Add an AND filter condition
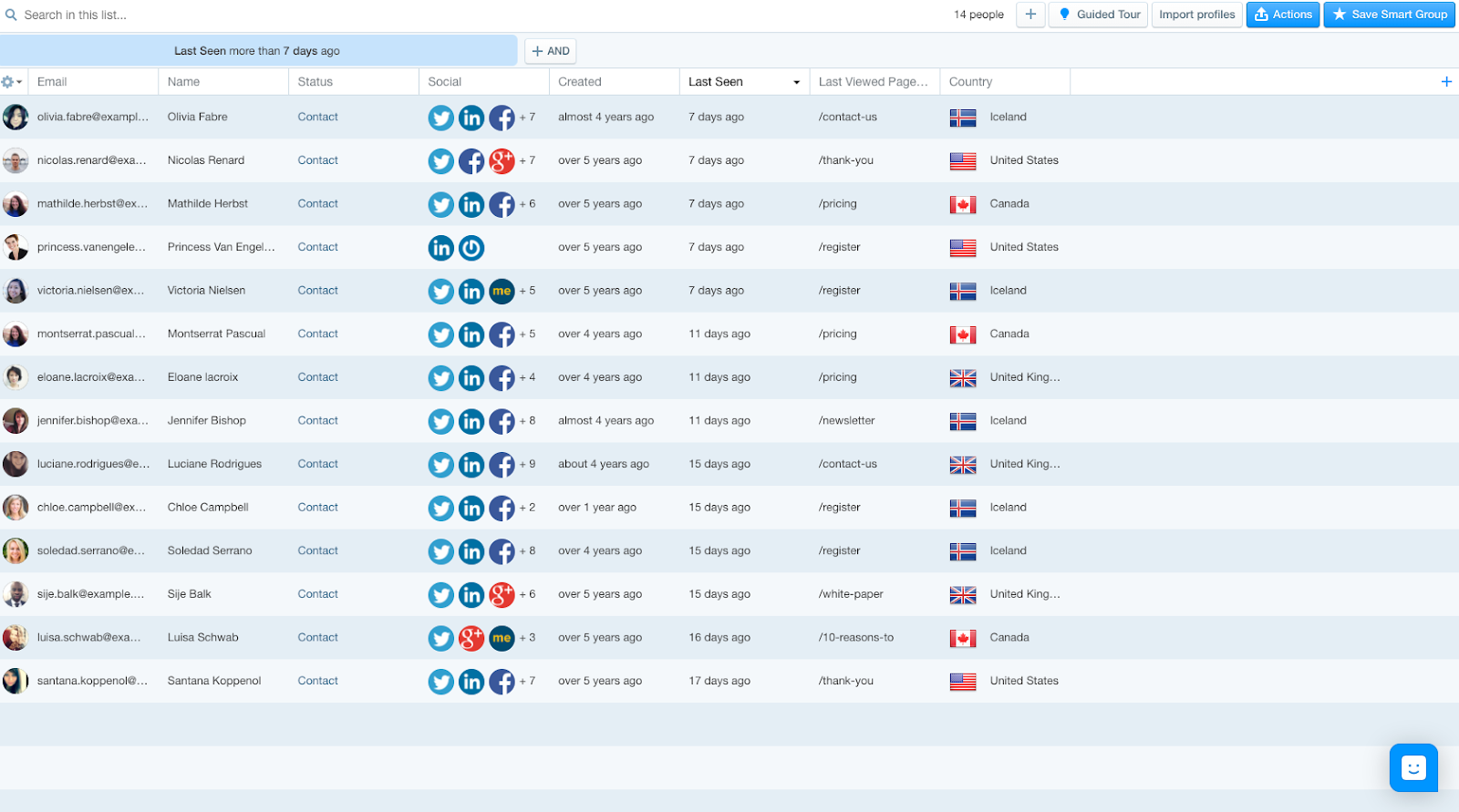1459x812 pixels. [551, 51]
